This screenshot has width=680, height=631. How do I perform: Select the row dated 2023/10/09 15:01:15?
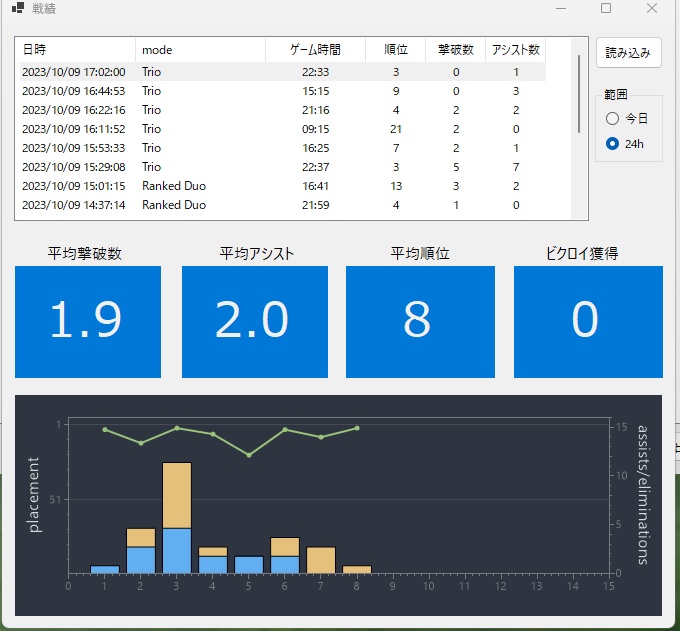(x=283, y=186)
